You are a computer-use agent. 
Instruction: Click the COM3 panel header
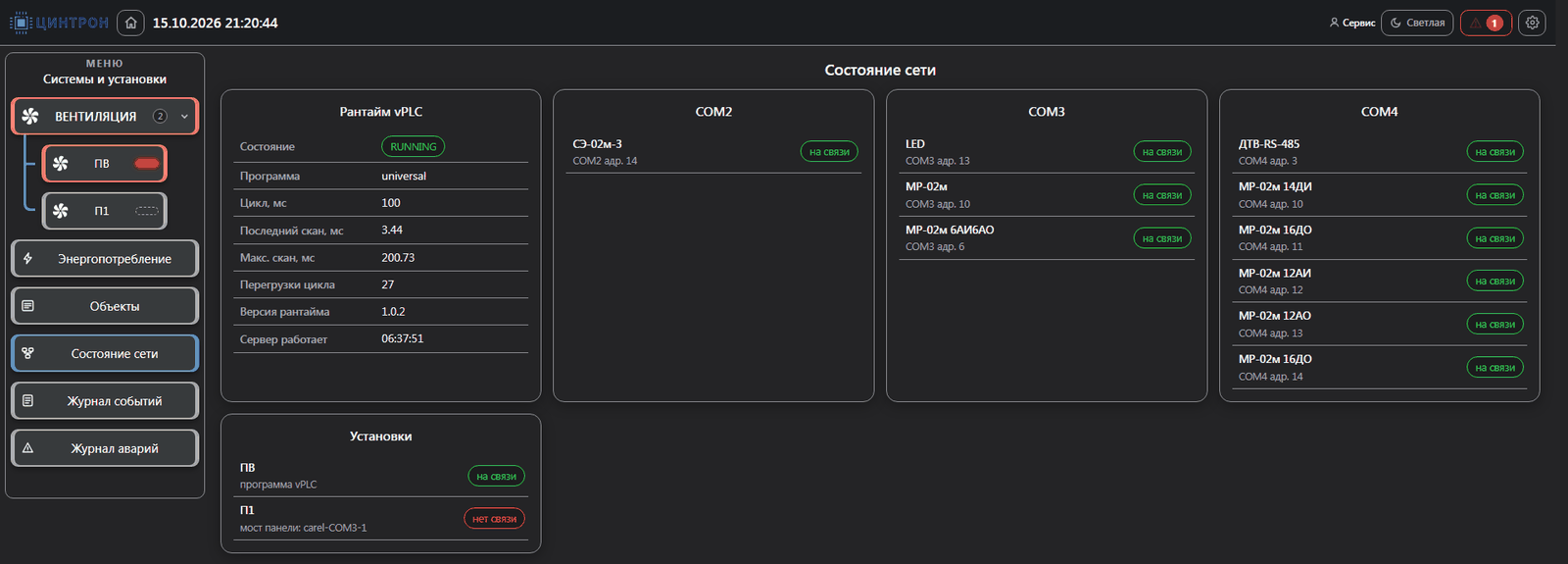coord(1047,112)
